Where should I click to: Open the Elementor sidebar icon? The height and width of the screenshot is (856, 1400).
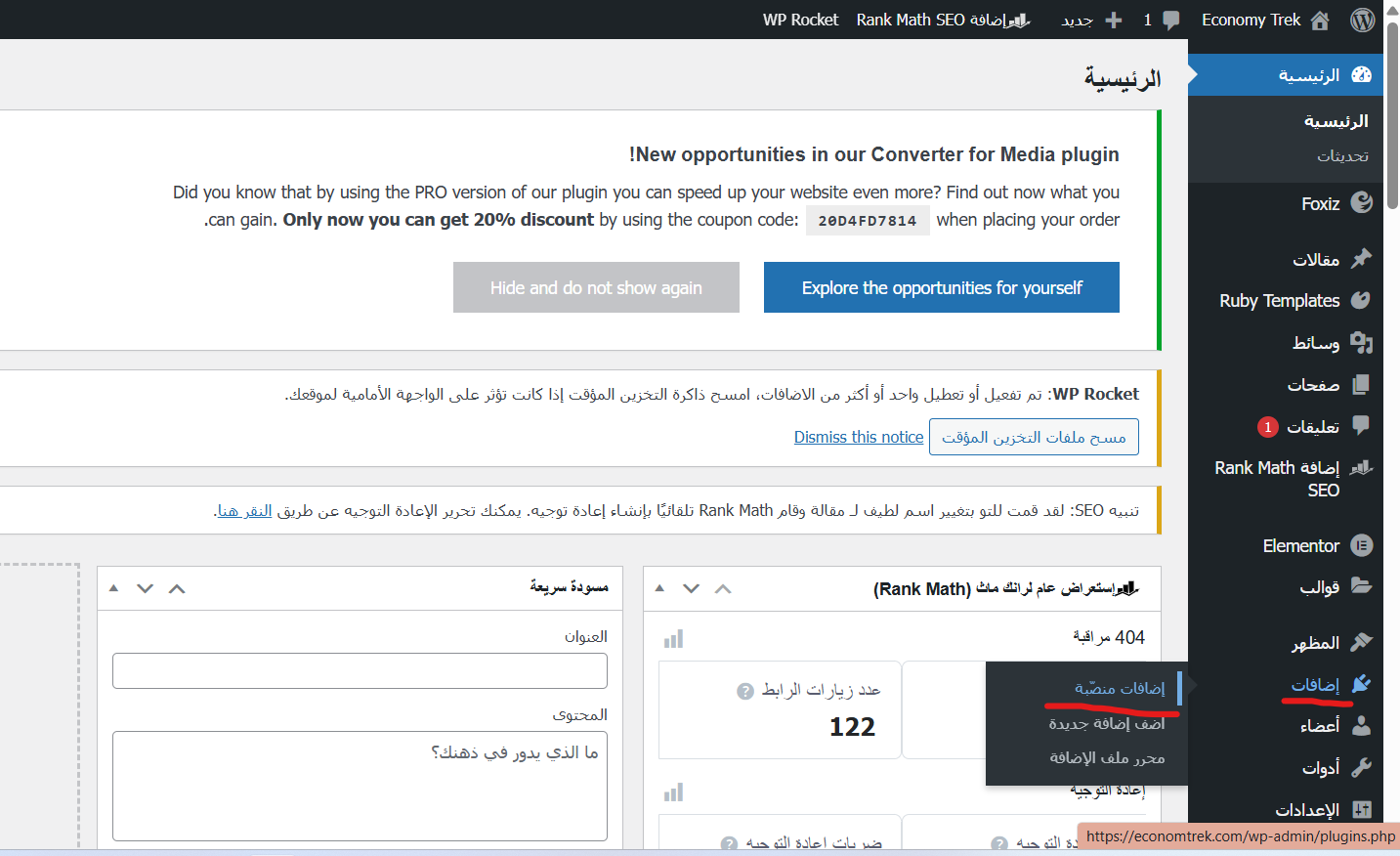pyautogui.click(x=1361, y=545)
